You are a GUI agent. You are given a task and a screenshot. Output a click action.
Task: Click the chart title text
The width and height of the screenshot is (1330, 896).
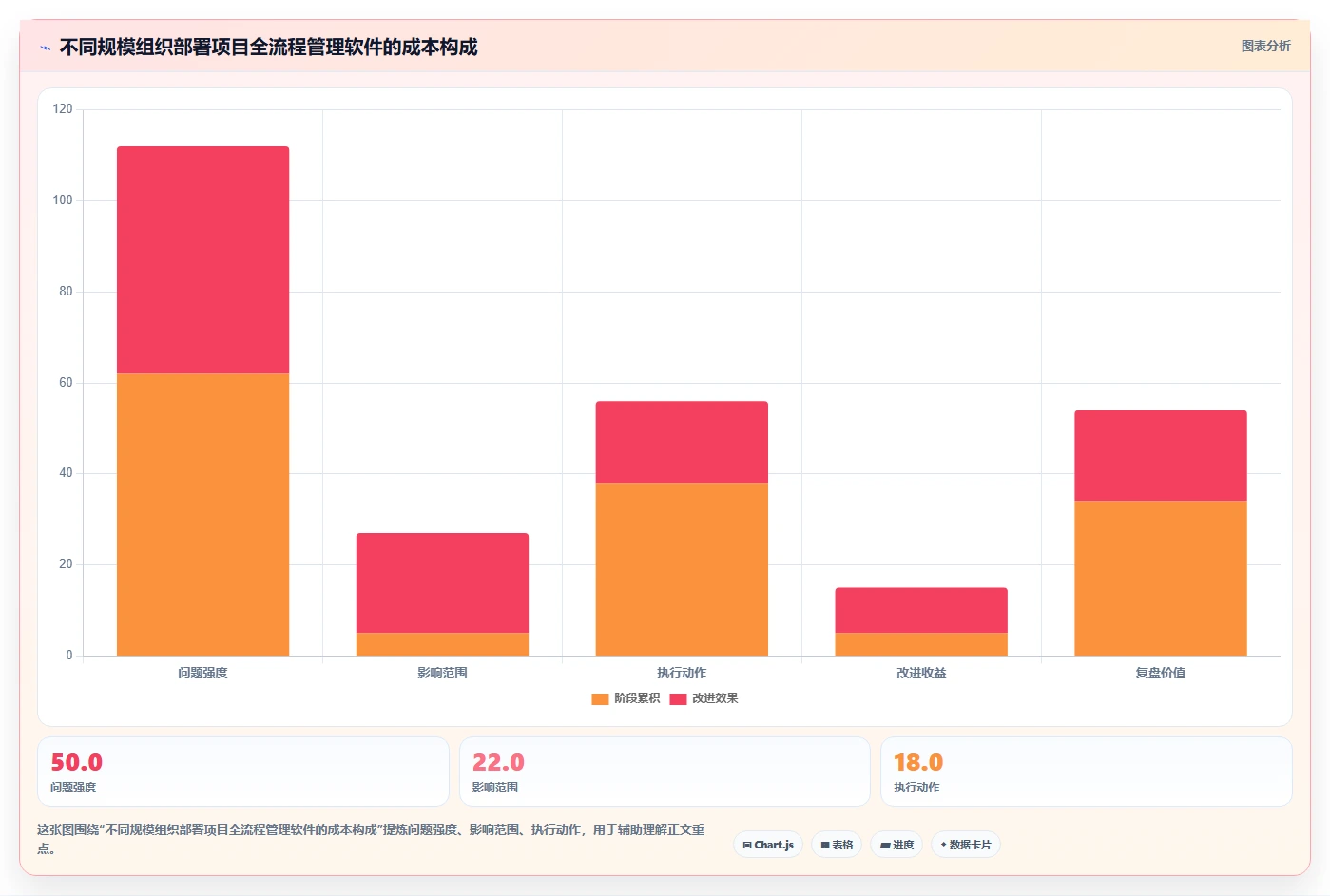[x=268, y=48]
